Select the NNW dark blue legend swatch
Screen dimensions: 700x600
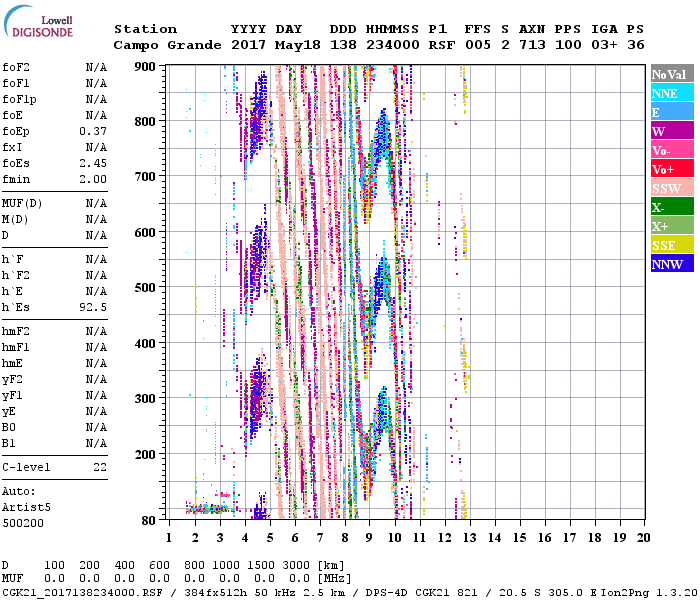(672, 263)
